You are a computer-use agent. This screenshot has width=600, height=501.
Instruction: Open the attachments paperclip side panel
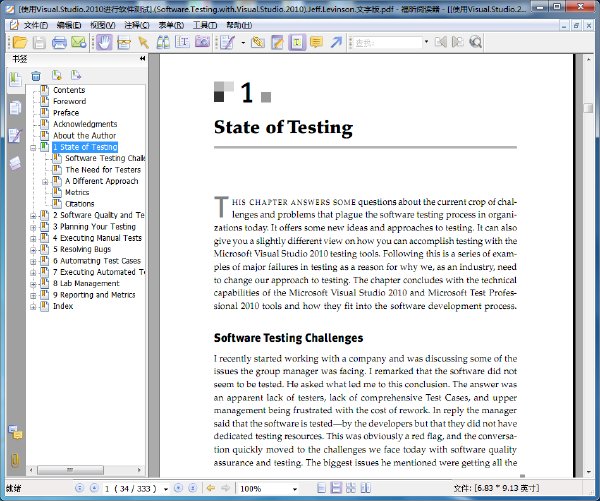[x=15, y=460]
